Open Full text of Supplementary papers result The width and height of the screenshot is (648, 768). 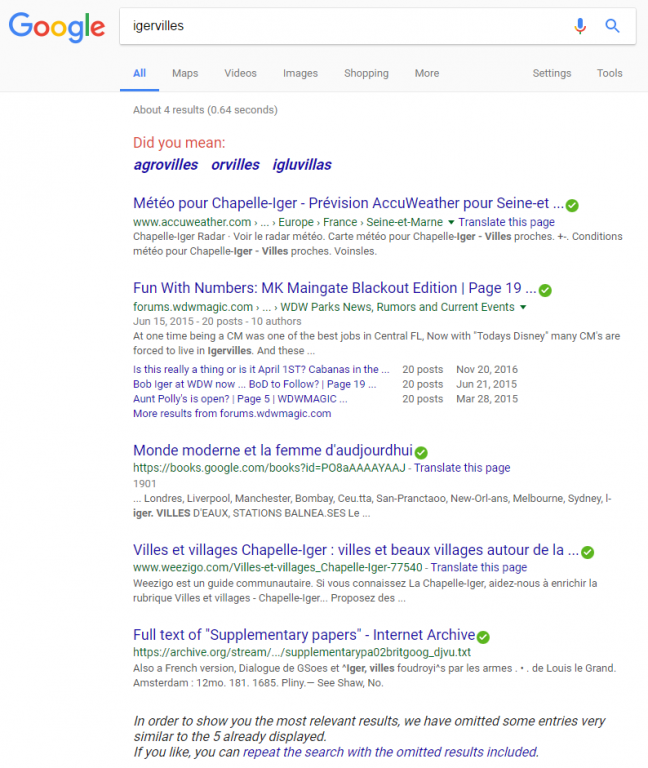[x=304, y=635]
